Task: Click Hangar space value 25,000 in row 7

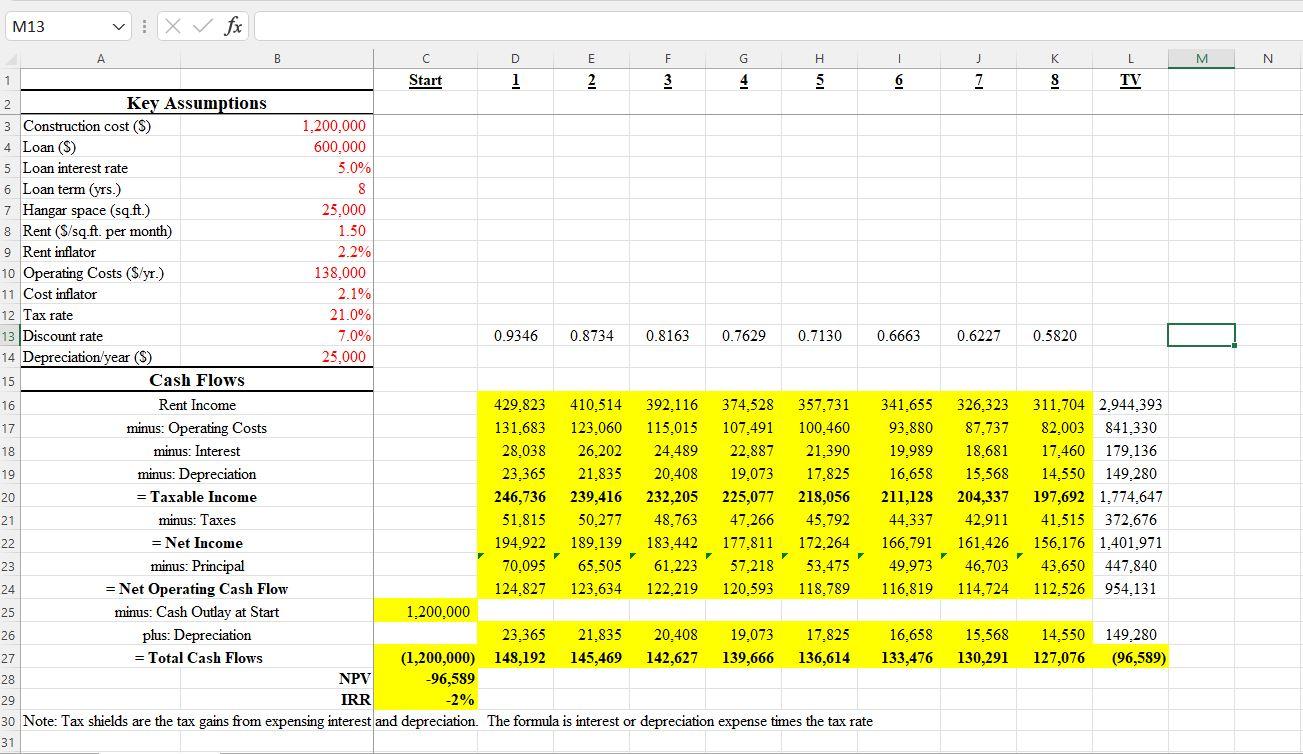Action: pos(343,210)
